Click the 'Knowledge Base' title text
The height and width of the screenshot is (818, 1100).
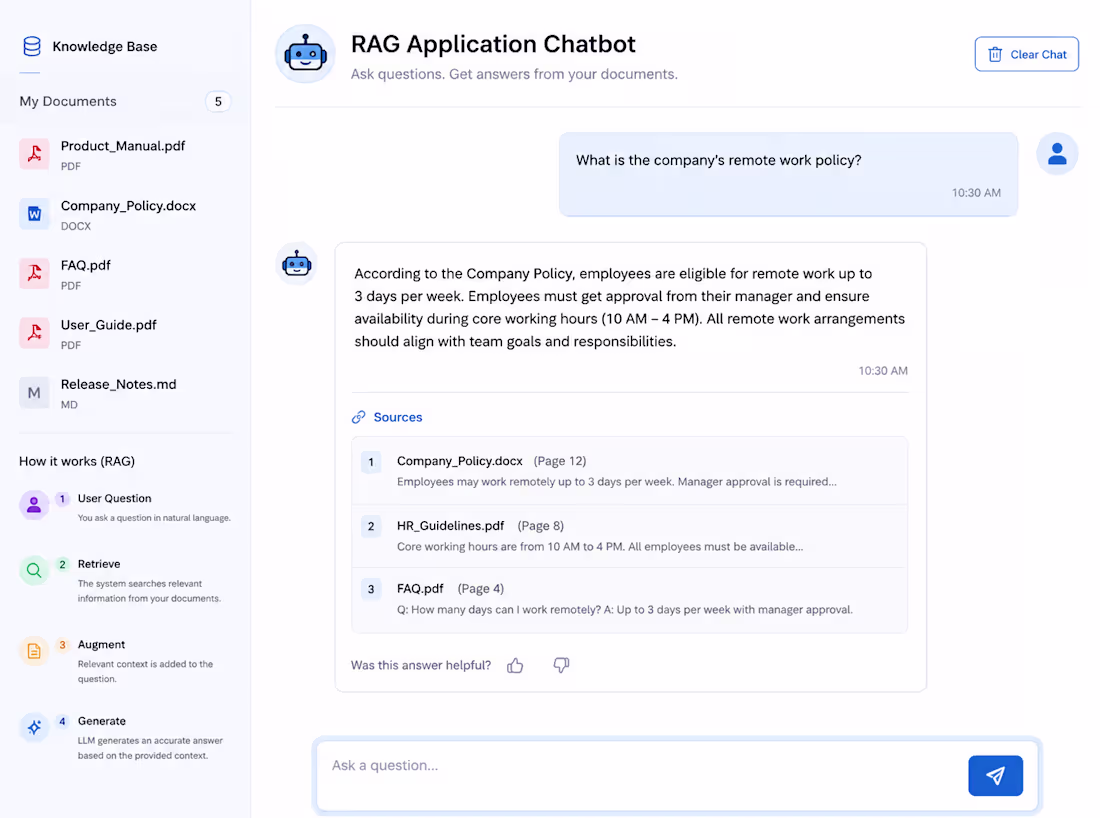tap(105, 47)
